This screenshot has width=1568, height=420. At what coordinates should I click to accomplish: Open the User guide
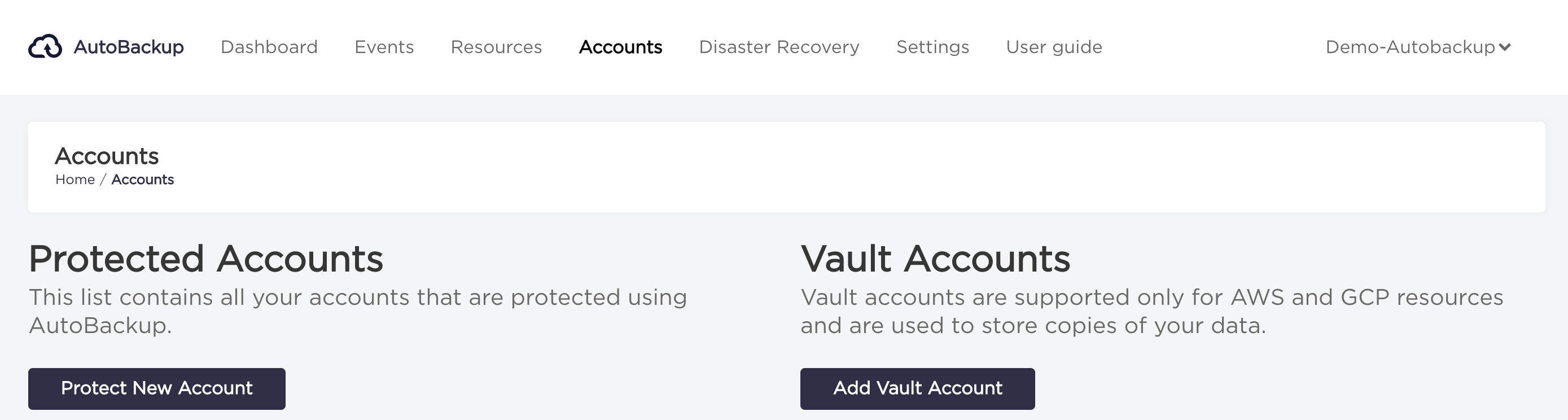[1054, 47]
